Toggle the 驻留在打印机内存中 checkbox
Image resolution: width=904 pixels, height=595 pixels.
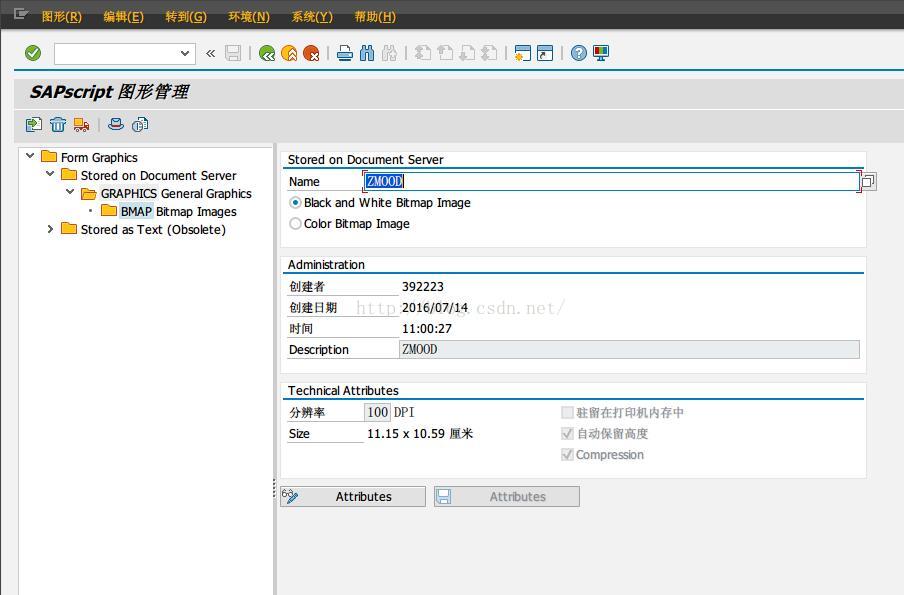(x=567, y=412)
